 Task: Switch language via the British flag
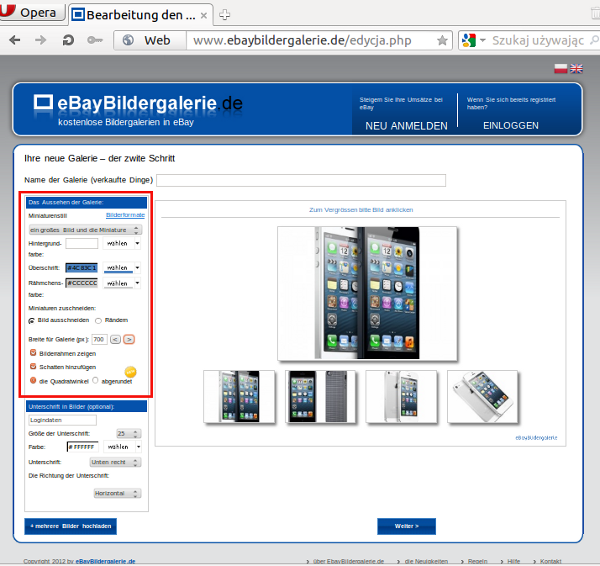coord(576,69)
